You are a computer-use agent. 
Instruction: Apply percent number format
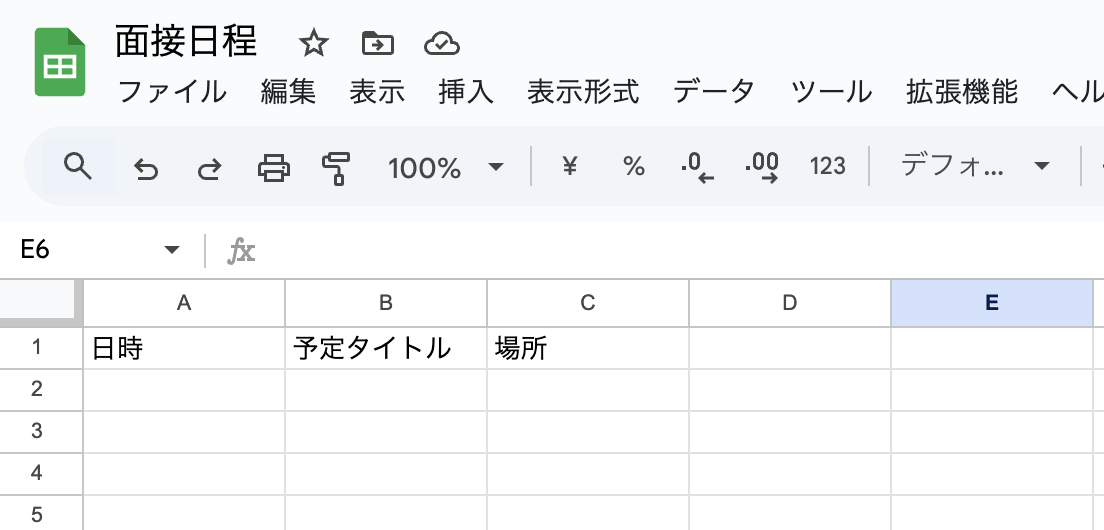[x=634, y=166]
